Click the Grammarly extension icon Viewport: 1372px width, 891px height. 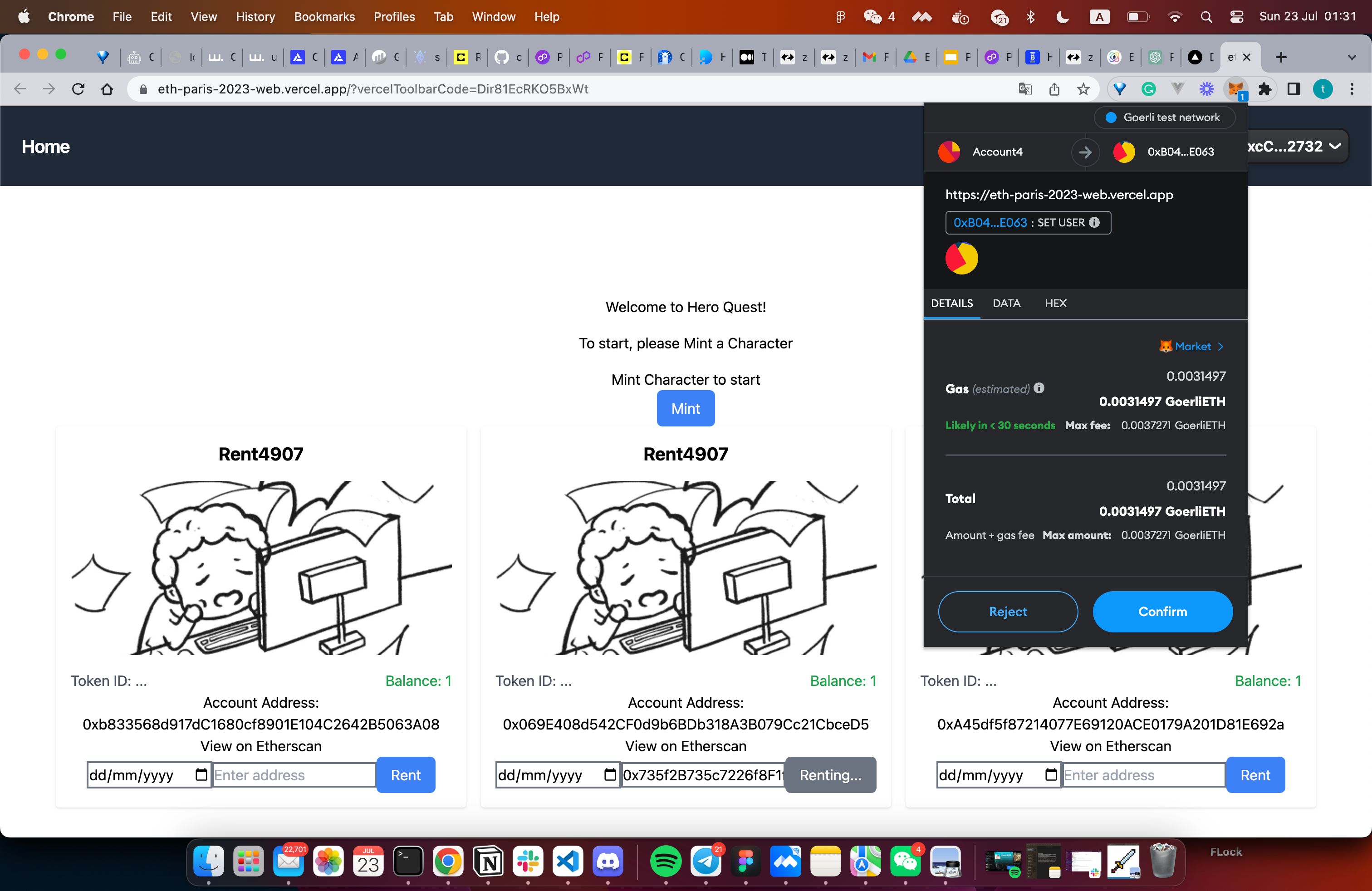[1149, 89]
